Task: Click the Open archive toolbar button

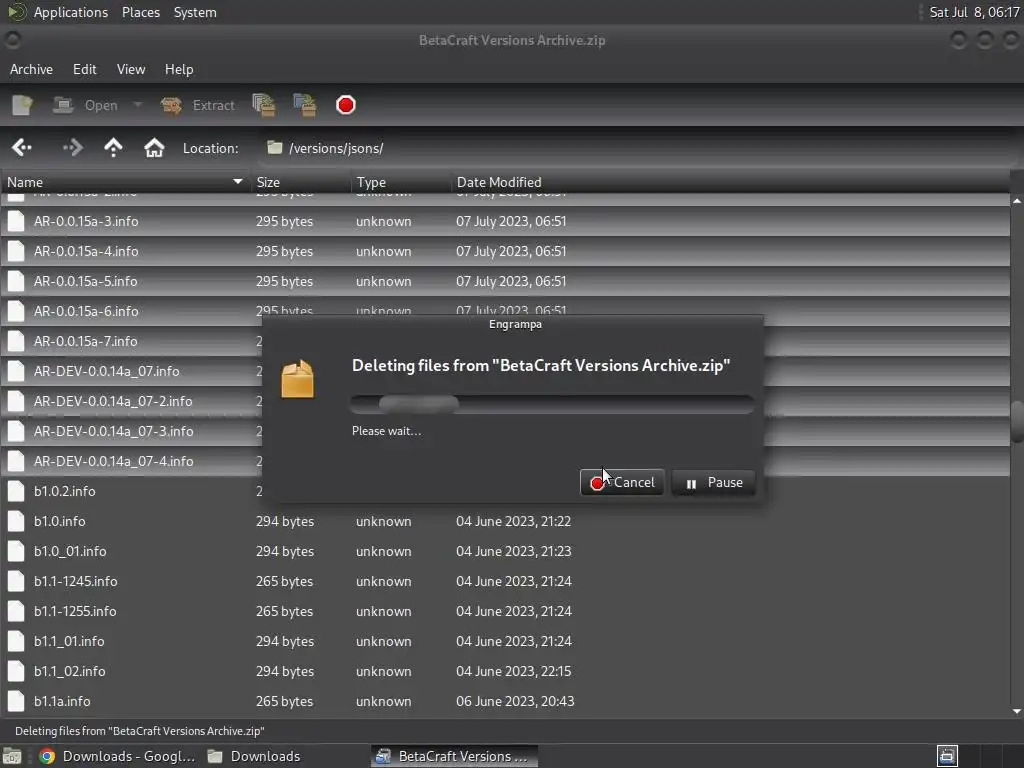Action: pos(86,105)
